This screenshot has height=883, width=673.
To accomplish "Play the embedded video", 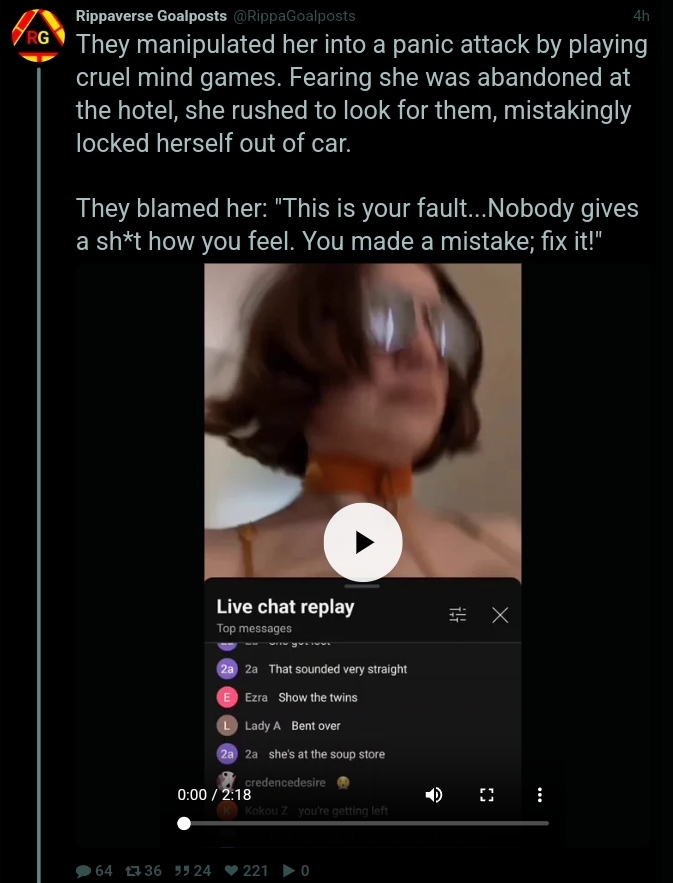I will tap(363, 542).
